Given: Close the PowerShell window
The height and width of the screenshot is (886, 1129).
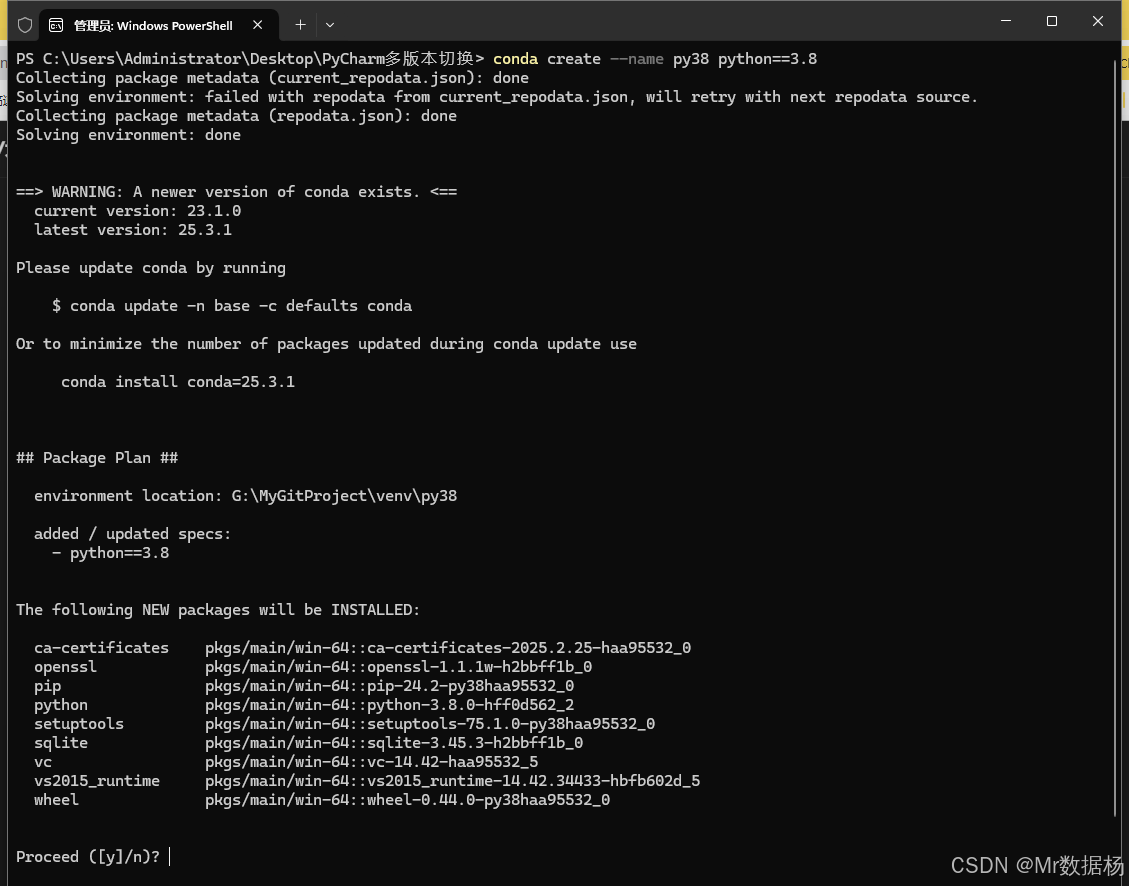Looking at the screenshot, I should [1097, 21].
